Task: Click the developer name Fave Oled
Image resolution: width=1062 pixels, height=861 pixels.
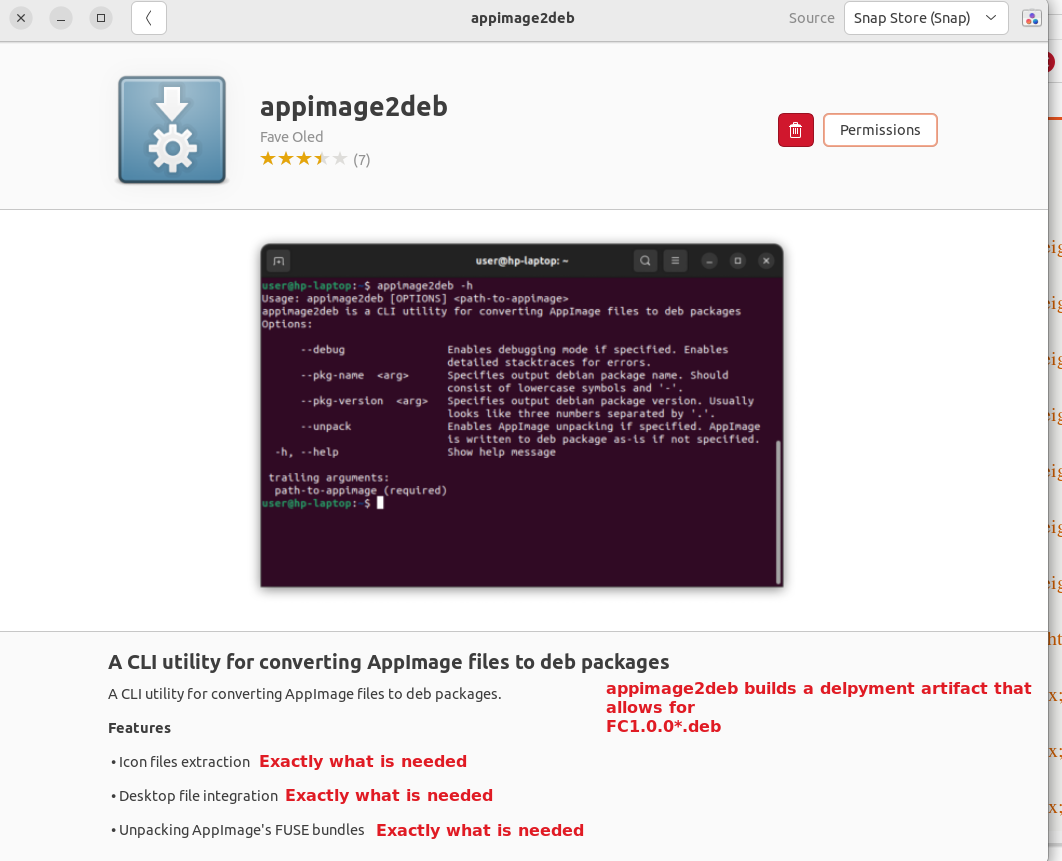Action: [x=291, y=137]
